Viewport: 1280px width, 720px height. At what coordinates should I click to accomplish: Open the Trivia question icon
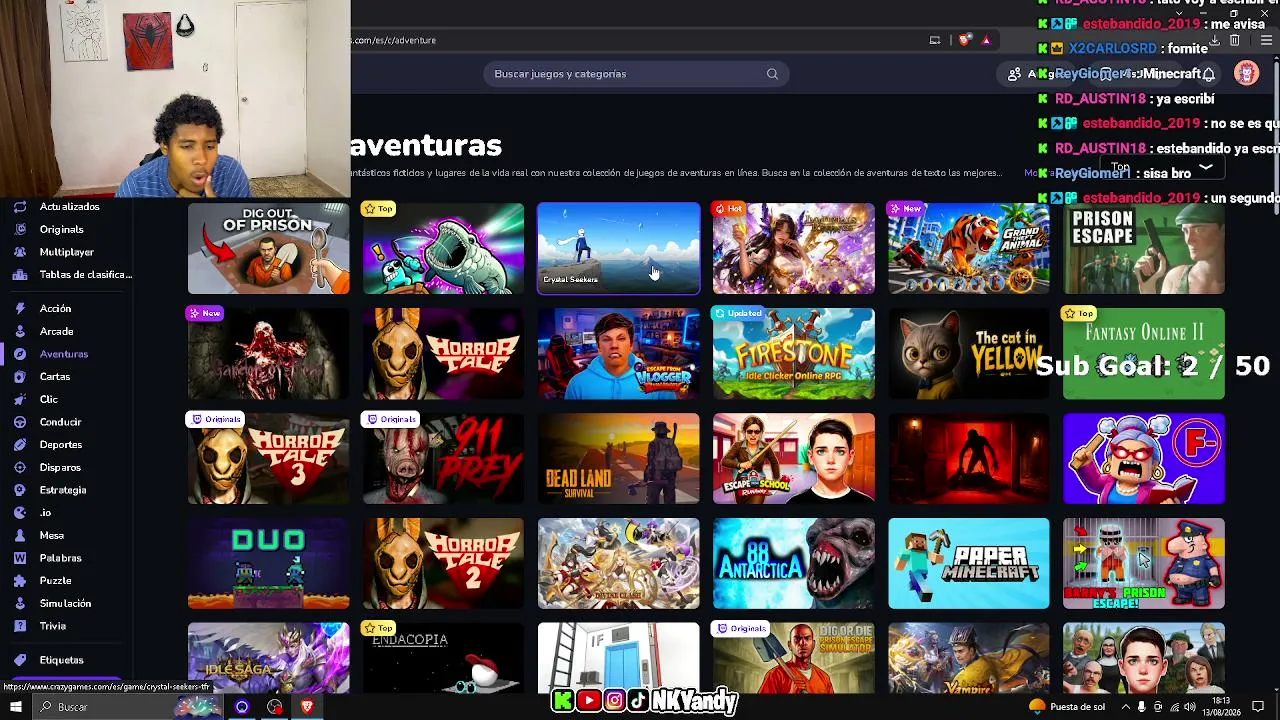pyautogui.click(x=20, y=626)
